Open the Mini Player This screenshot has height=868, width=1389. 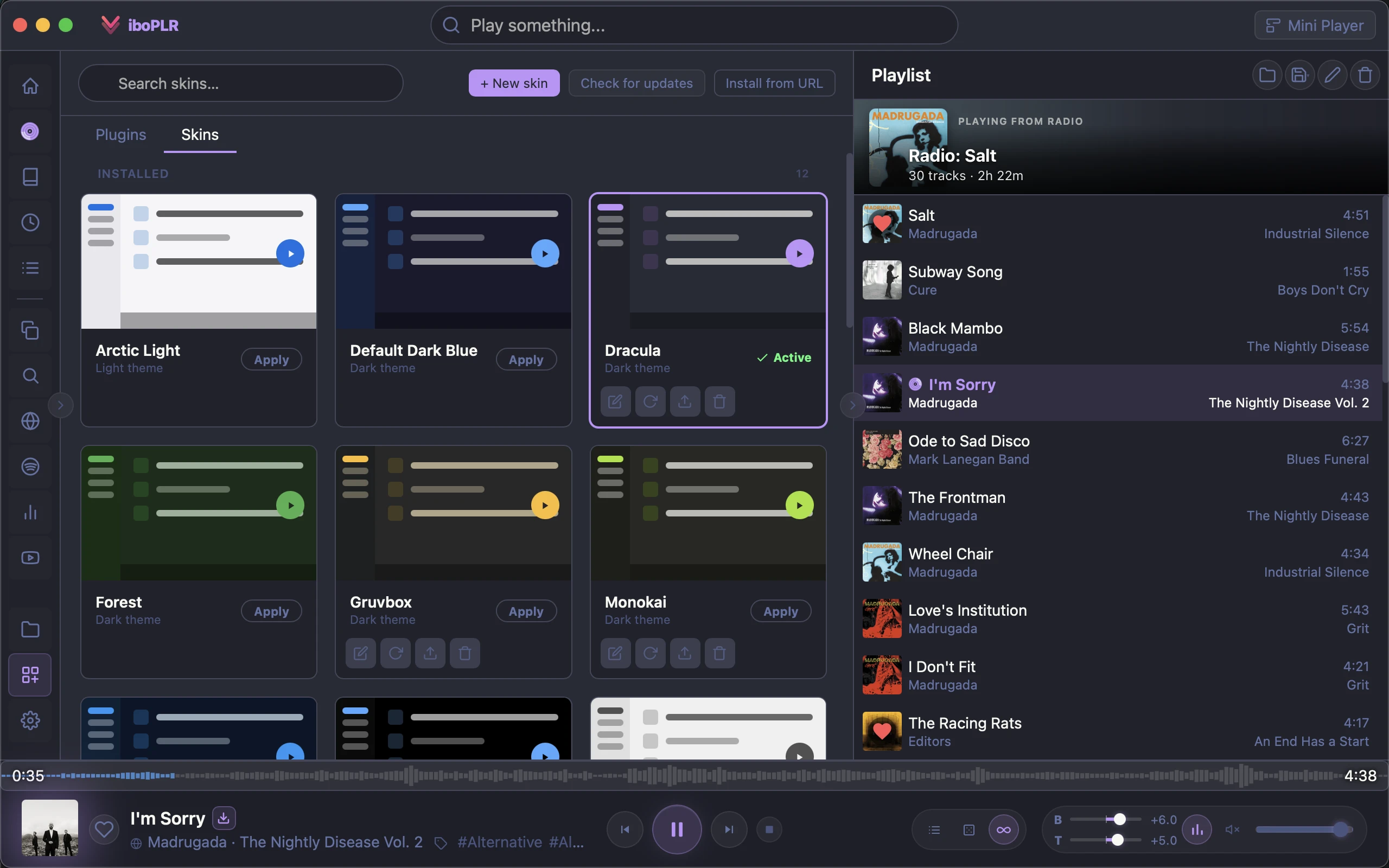click(1314, 25)
